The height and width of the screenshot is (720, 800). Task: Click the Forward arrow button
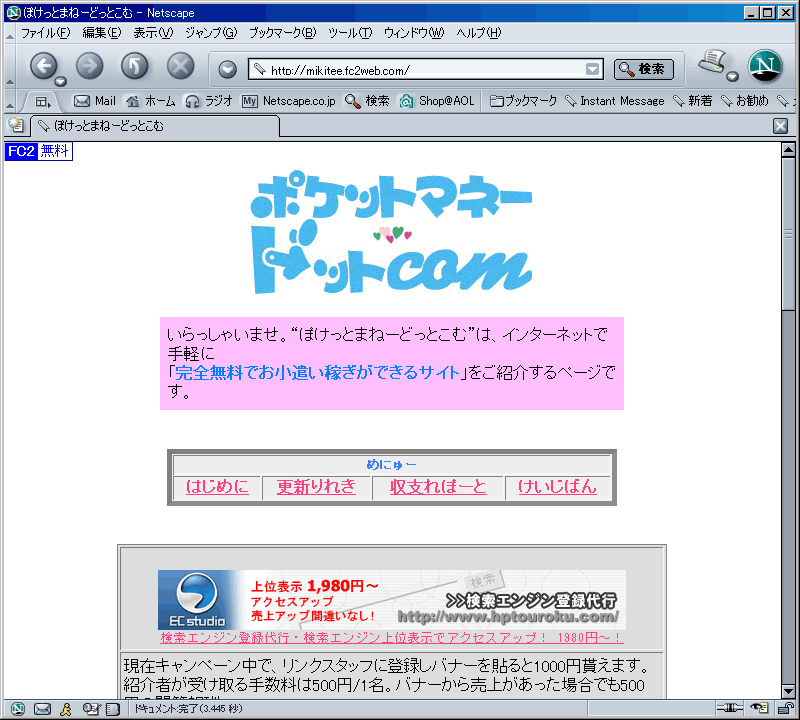click(89, 66)
